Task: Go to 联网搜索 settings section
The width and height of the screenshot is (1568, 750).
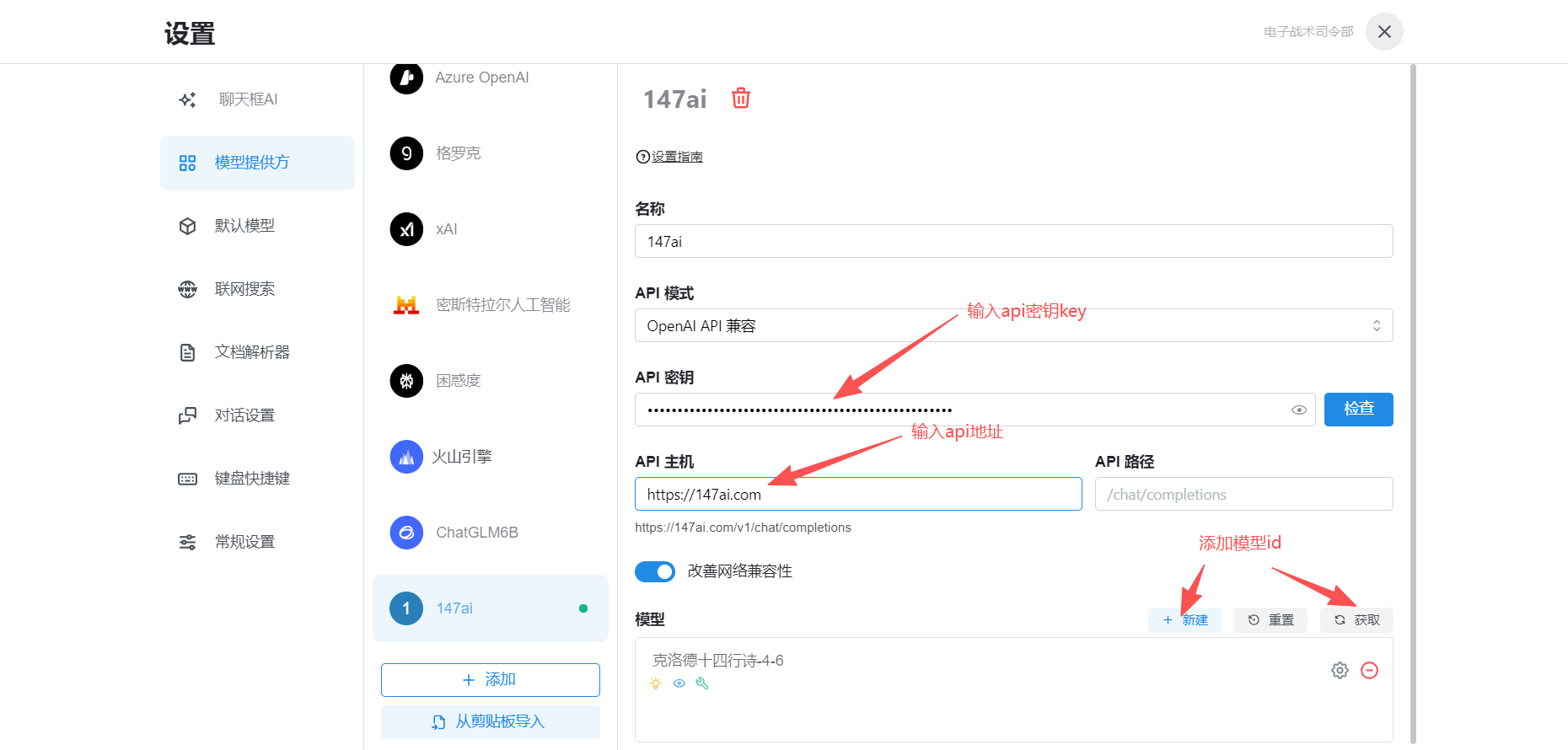Action: pos(257,289)
